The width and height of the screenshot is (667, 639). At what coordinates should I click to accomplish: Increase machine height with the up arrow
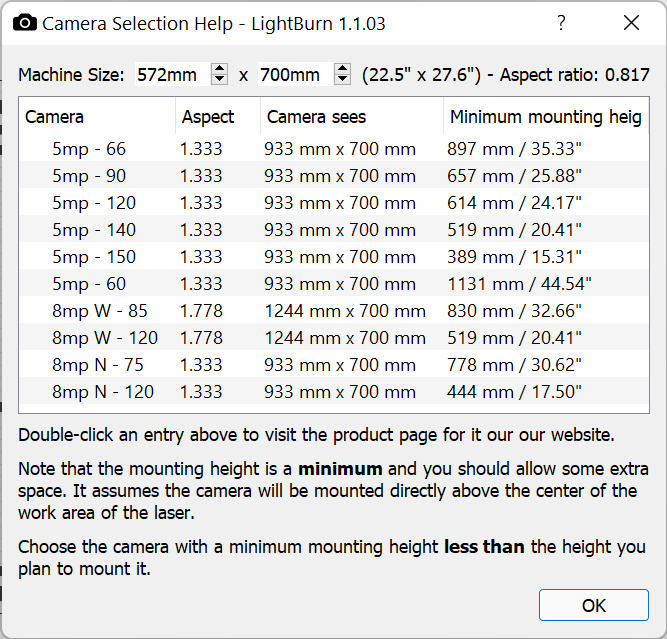[342, 69]
